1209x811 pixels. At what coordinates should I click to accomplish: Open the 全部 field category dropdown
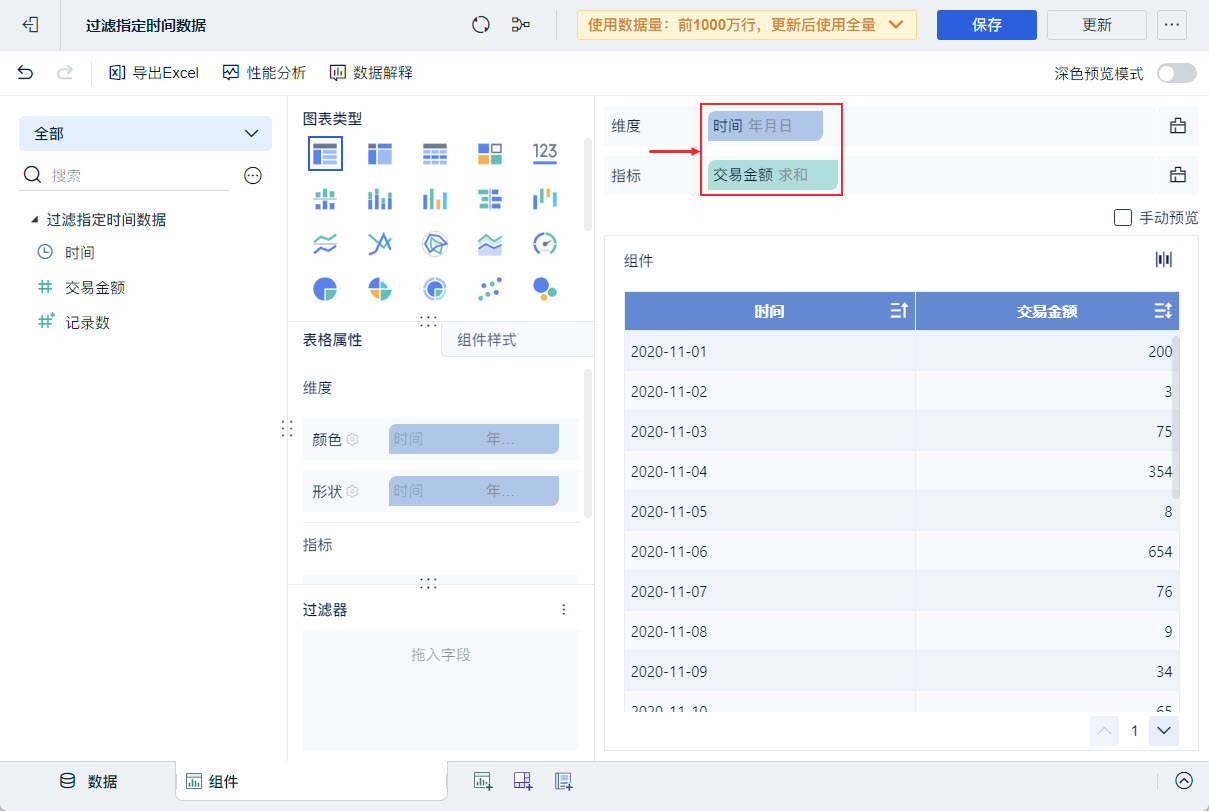(x=145, y=133)
